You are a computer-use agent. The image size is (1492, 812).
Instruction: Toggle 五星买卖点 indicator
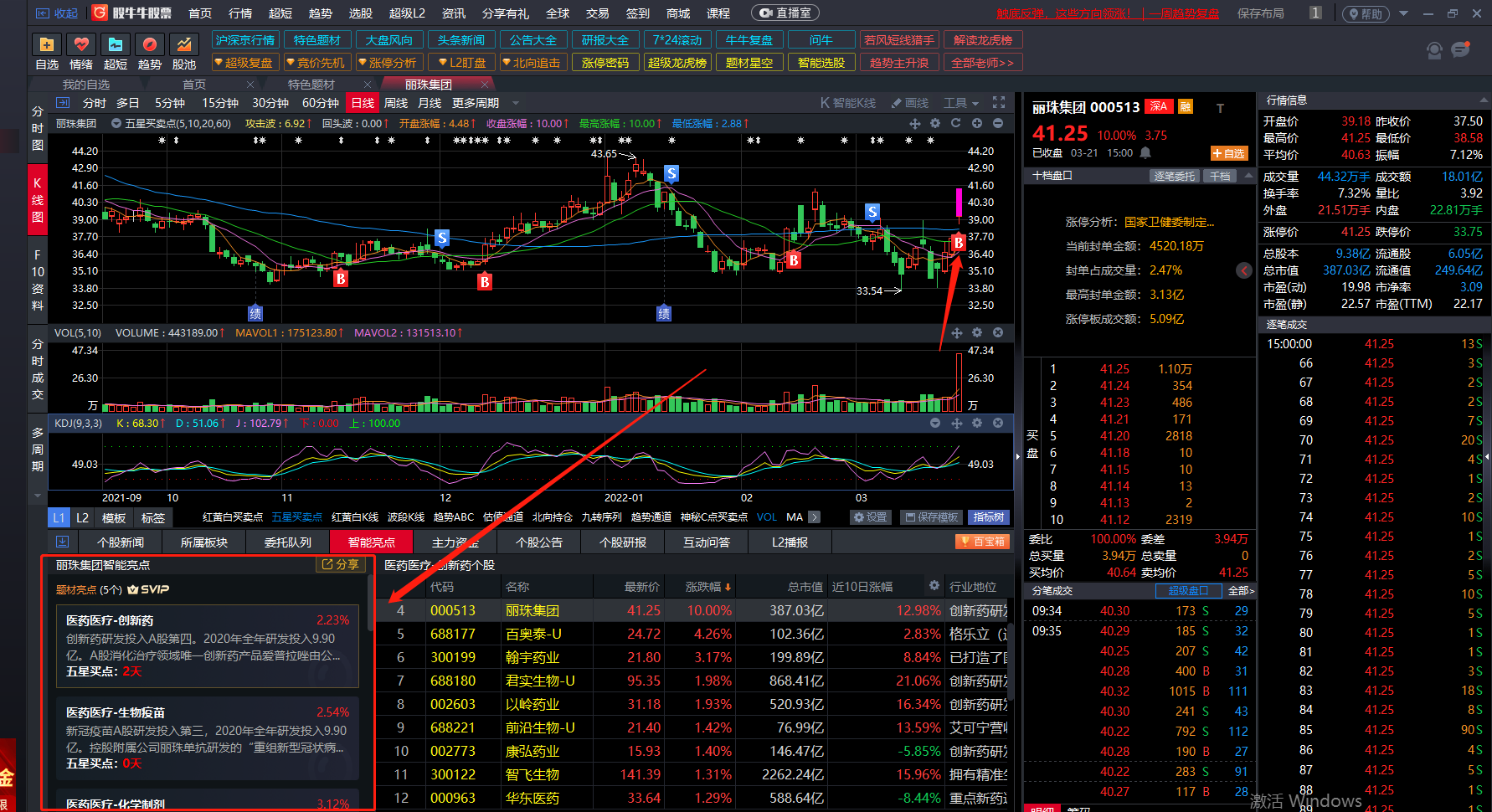tap(296, 517)
